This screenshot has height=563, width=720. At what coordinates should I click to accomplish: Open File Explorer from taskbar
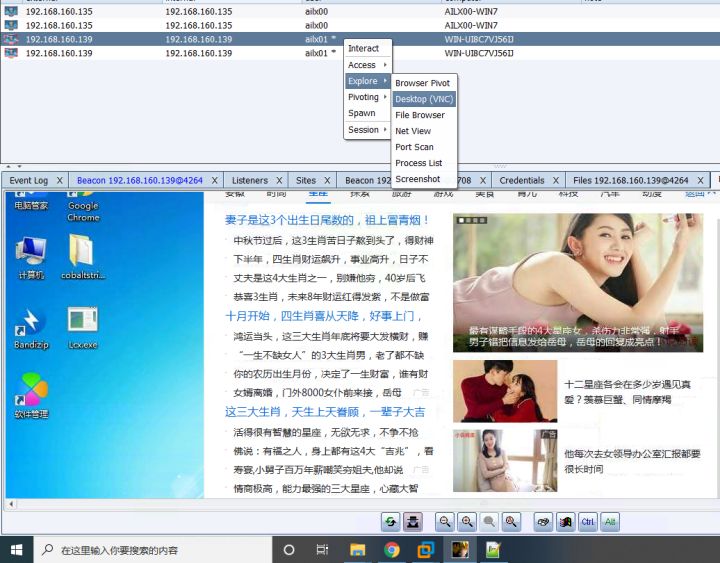coord(357,550)
